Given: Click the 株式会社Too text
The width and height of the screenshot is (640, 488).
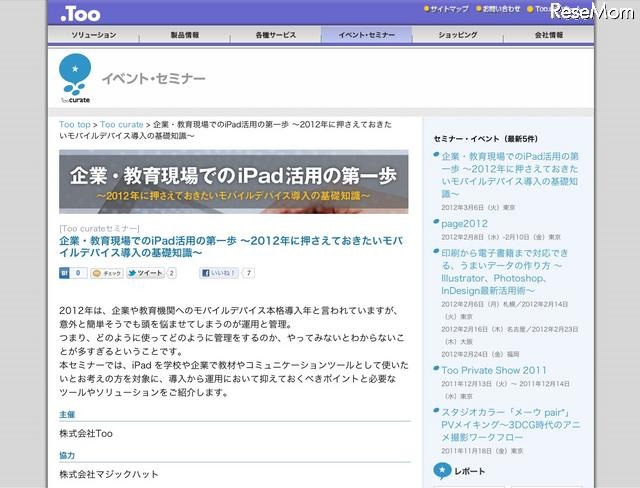Looking at the screenshot, I should coord(86,433).
